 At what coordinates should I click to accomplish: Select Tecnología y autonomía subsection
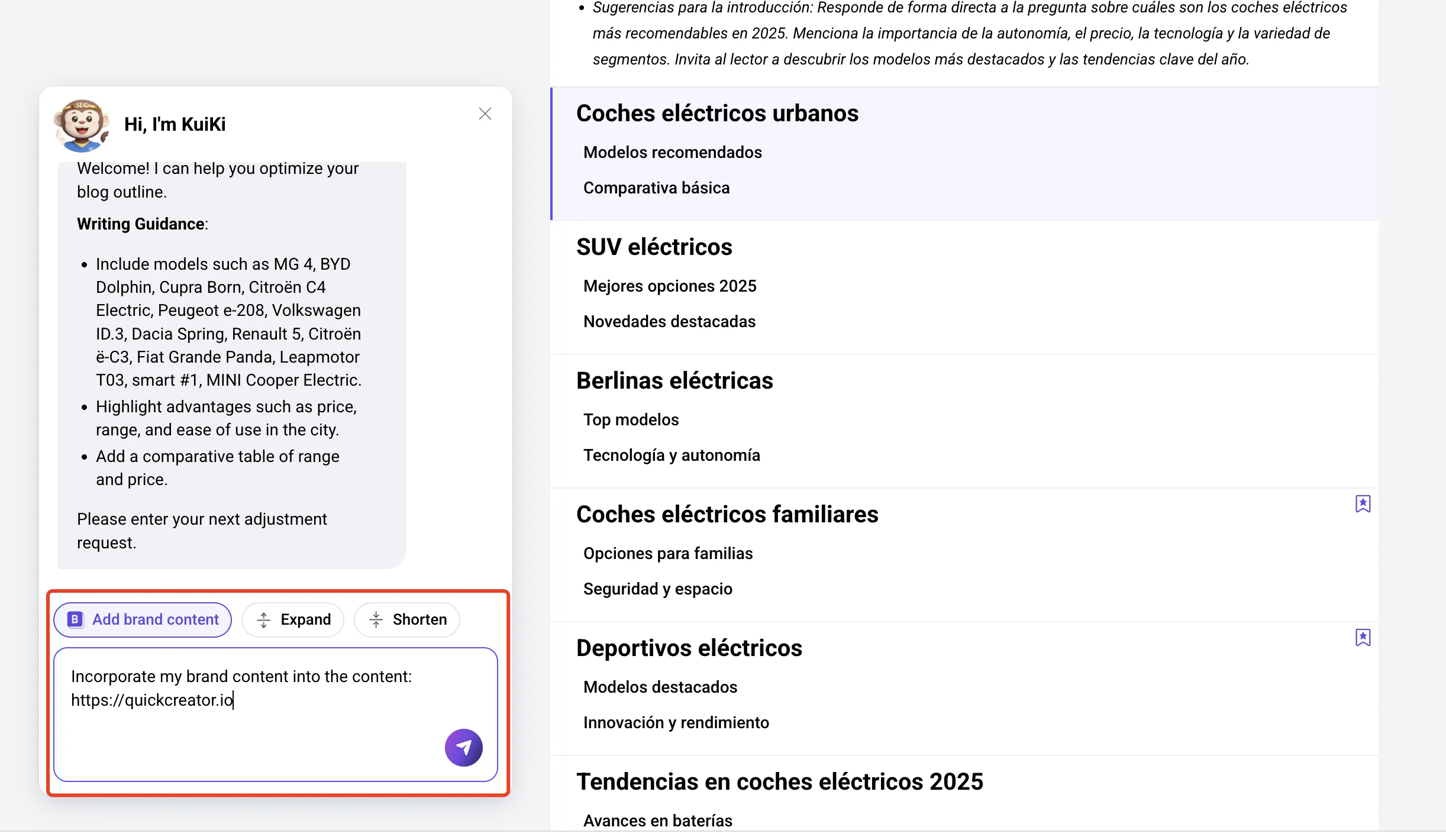click(672, 455)
